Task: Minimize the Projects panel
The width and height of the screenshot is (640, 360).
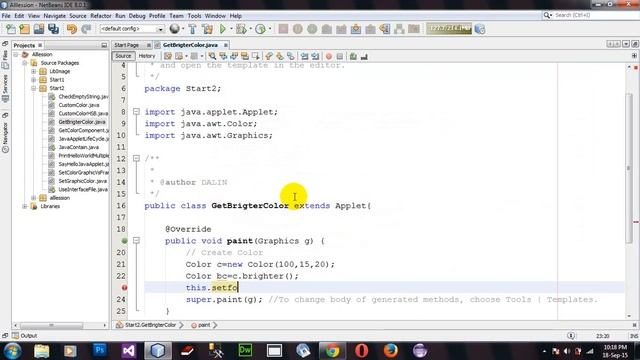Action: pos(104,45)
